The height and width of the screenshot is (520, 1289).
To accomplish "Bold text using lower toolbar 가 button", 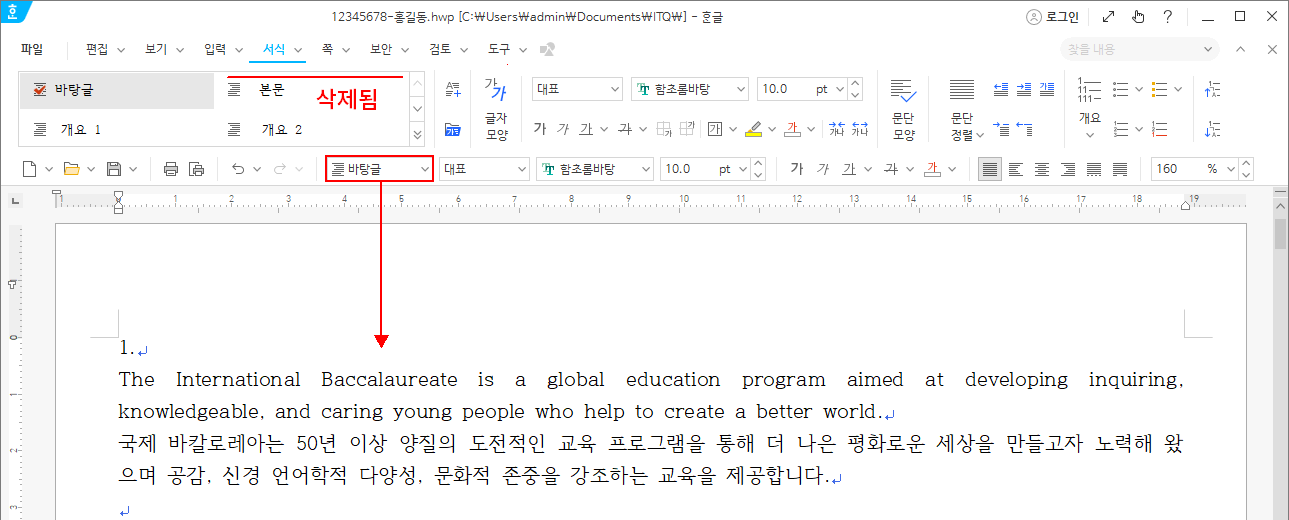I will point(797,169).
